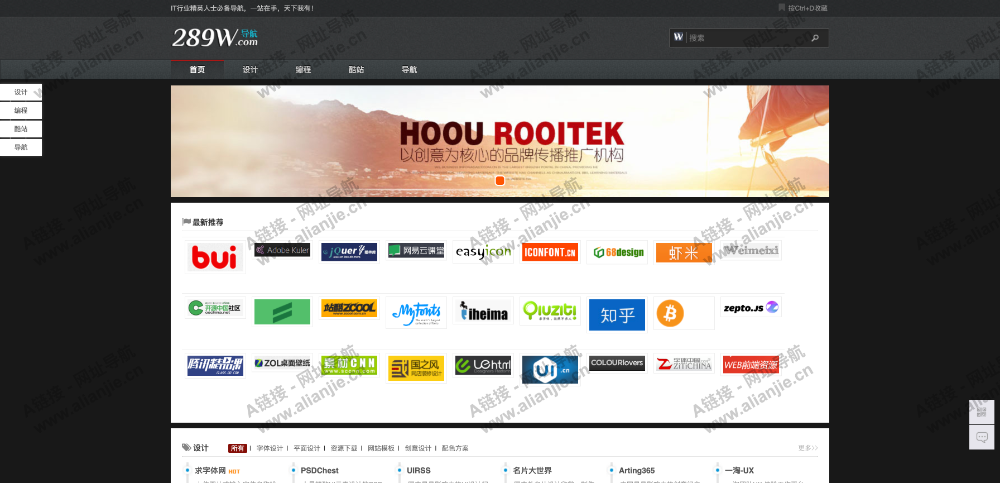The height and width of the screenshot is (483, 1000).
Task: Open the 知乎 blue logo
Action: [x=617, y=315]
